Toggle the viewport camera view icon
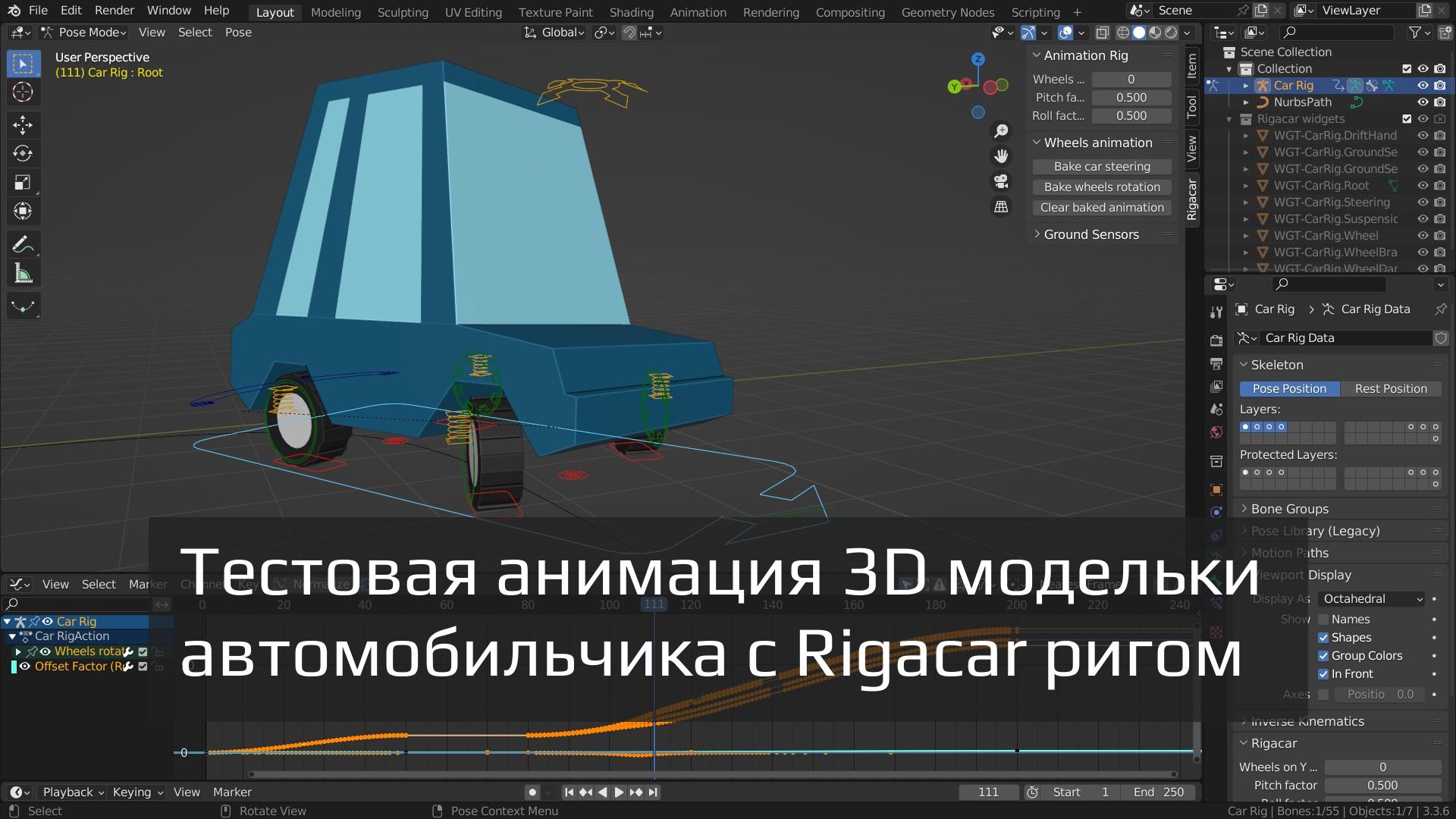This screenshot has width=1456, height=819. [x=1000, y=181]
